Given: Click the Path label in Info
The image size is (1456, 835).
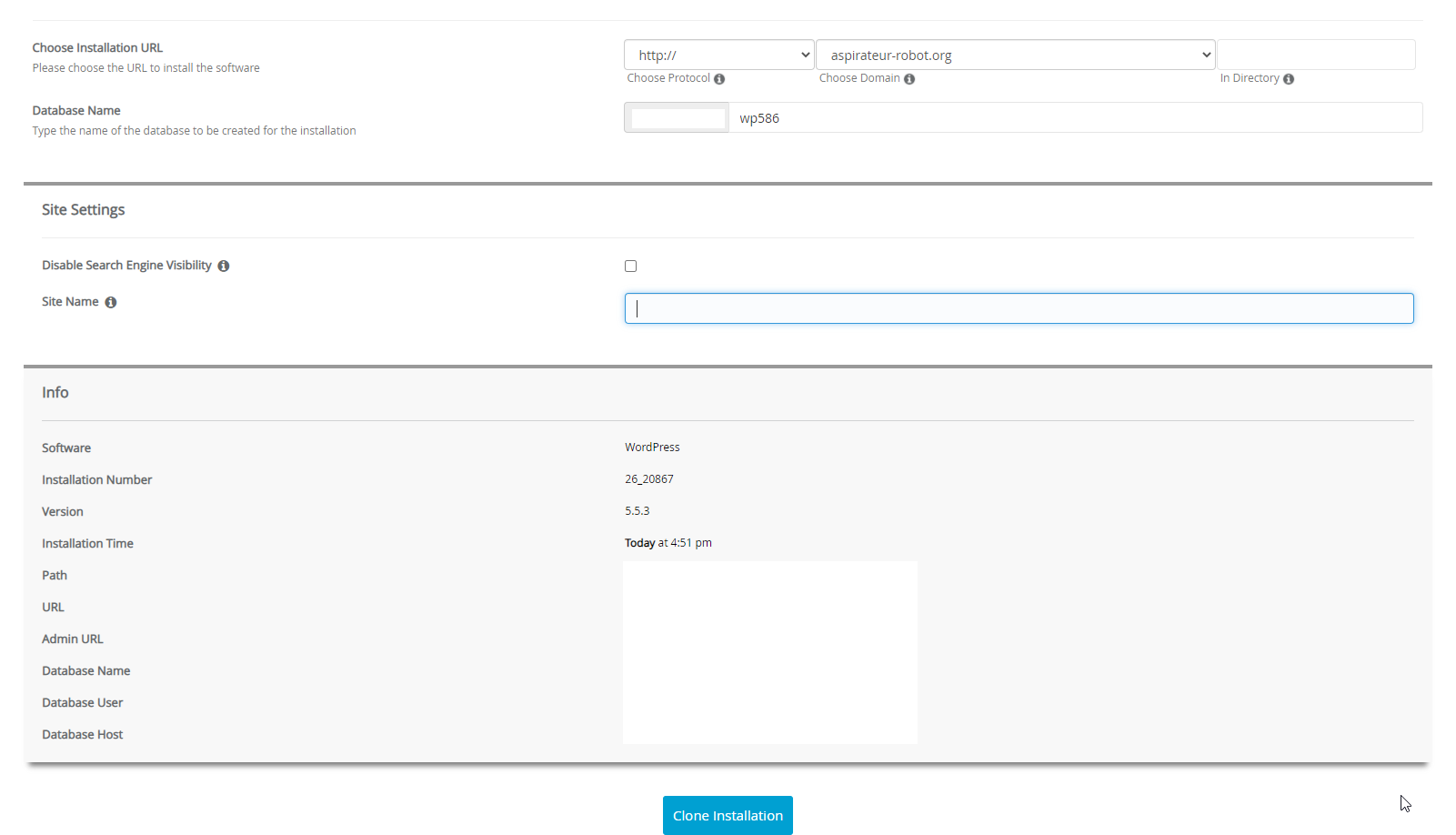Looking at the screenshot, I should coord(55,576).
